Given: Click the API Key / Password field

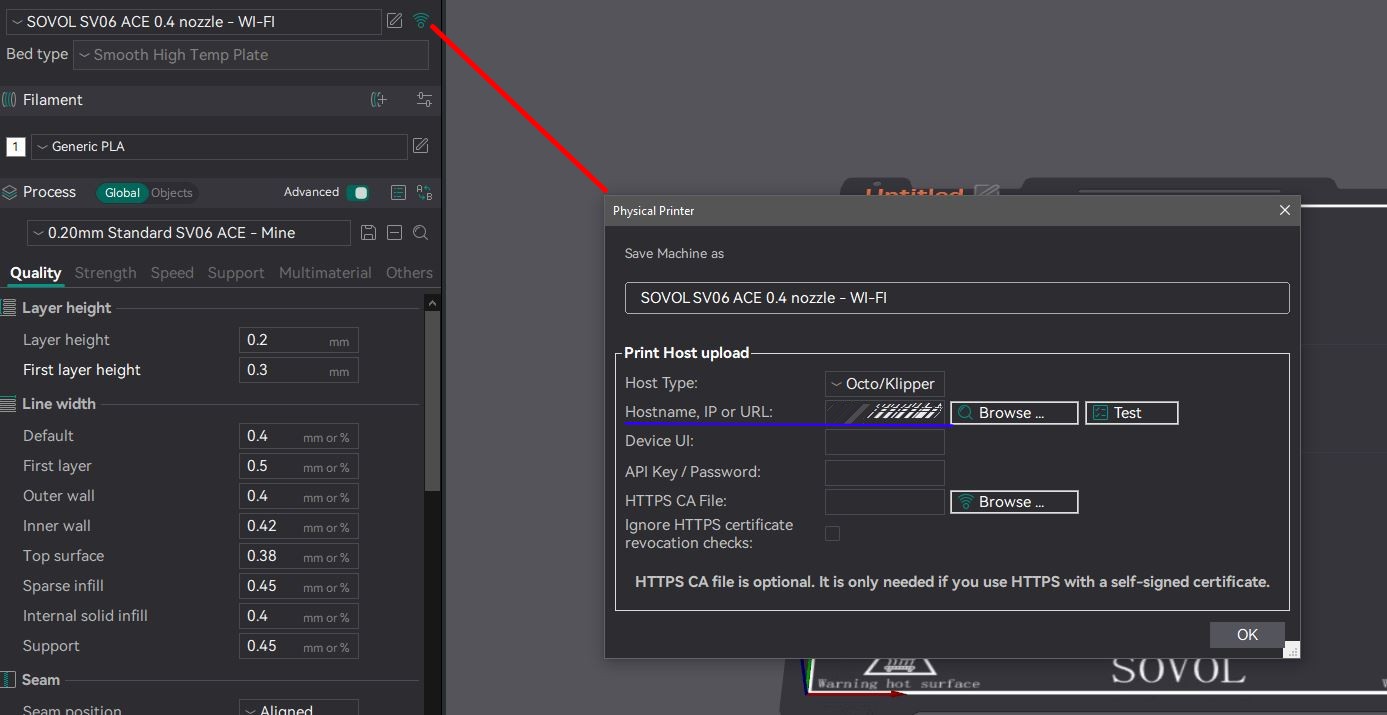Looking at the screenshot, I should pyautogui.click(x=884, y=472).
